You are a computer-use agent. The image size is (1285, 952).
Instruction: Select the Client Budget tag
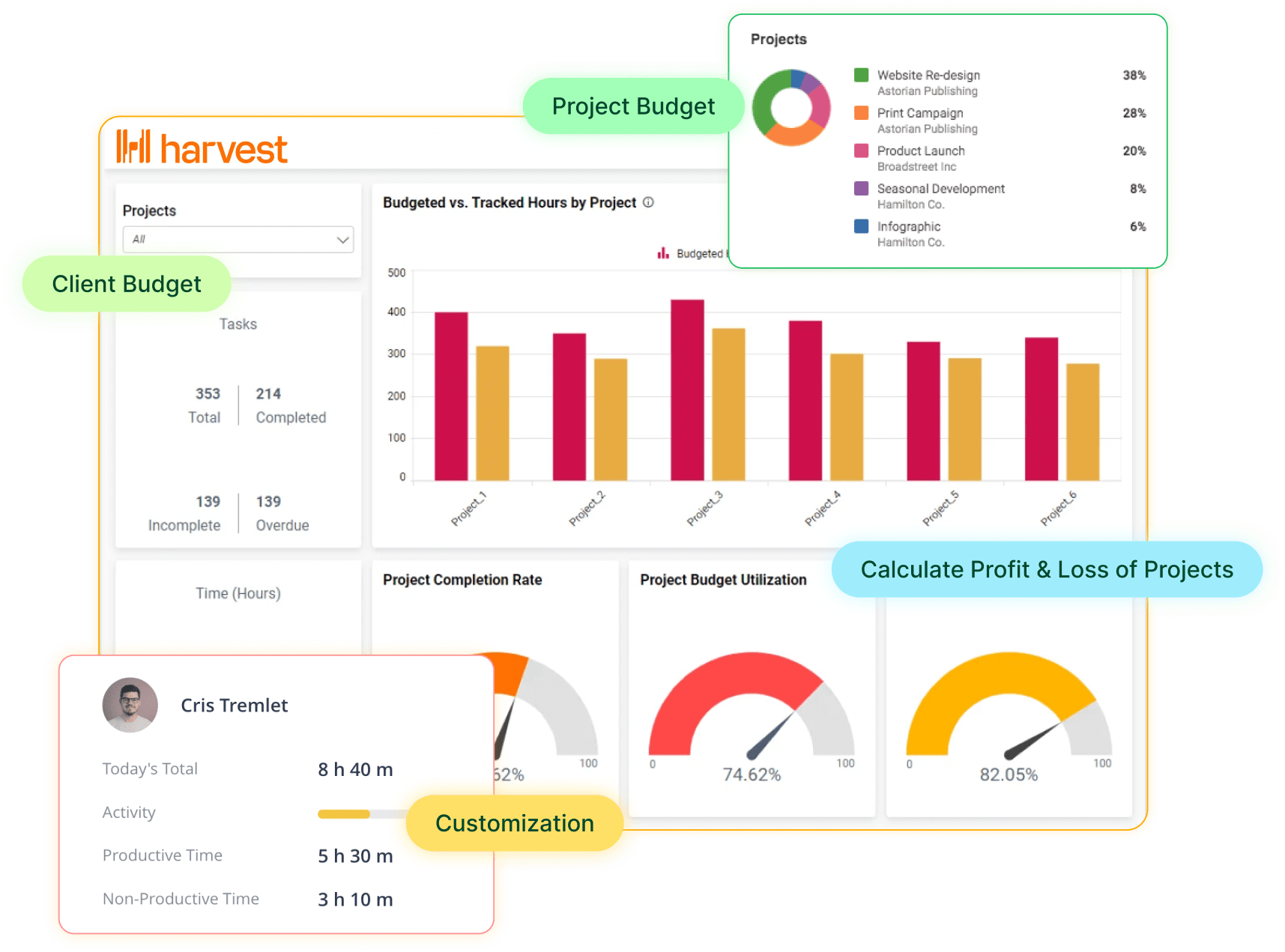coord(127,284)
